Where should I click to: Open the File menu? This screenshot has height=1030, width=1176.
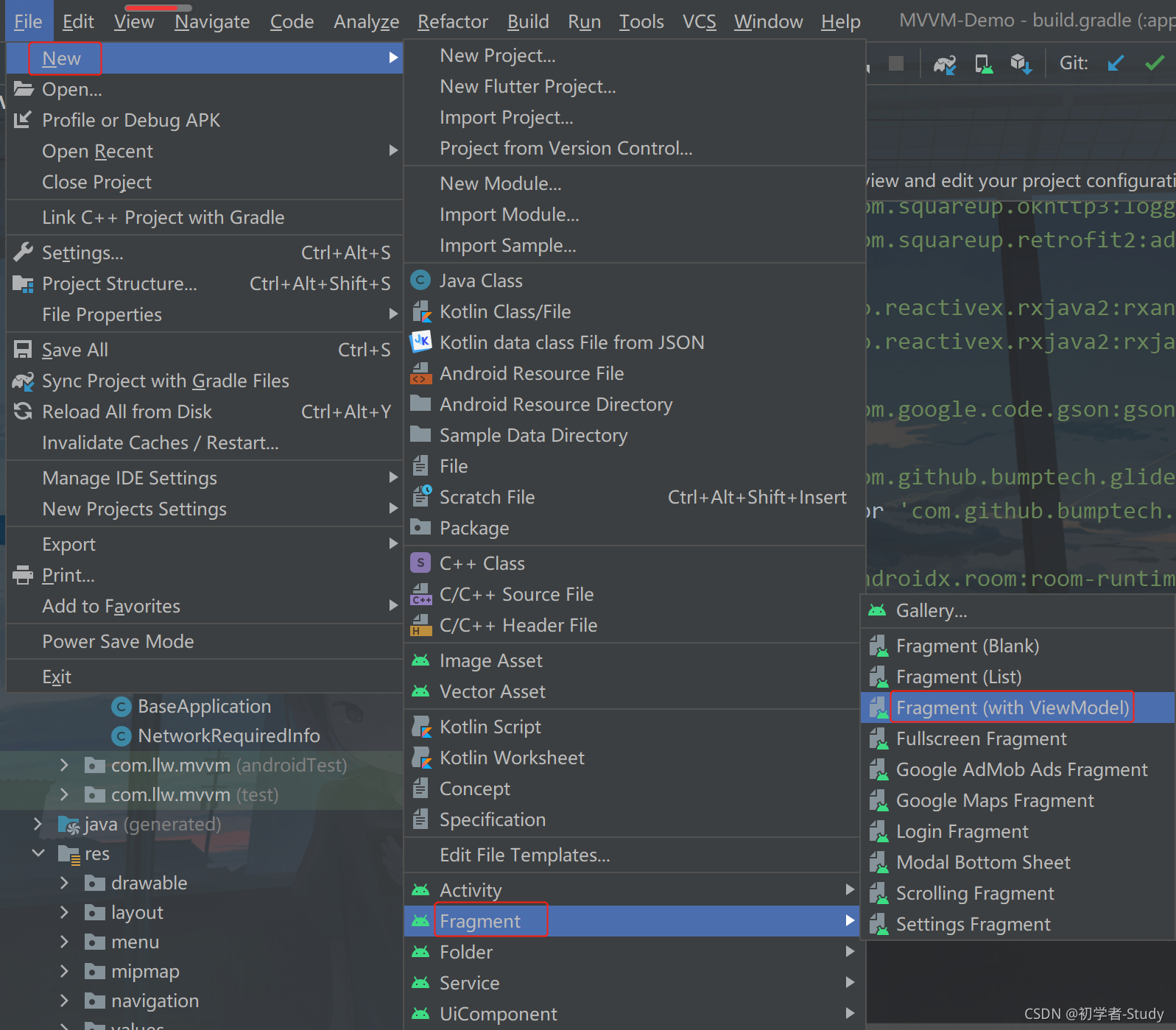(x=28, y=21)
